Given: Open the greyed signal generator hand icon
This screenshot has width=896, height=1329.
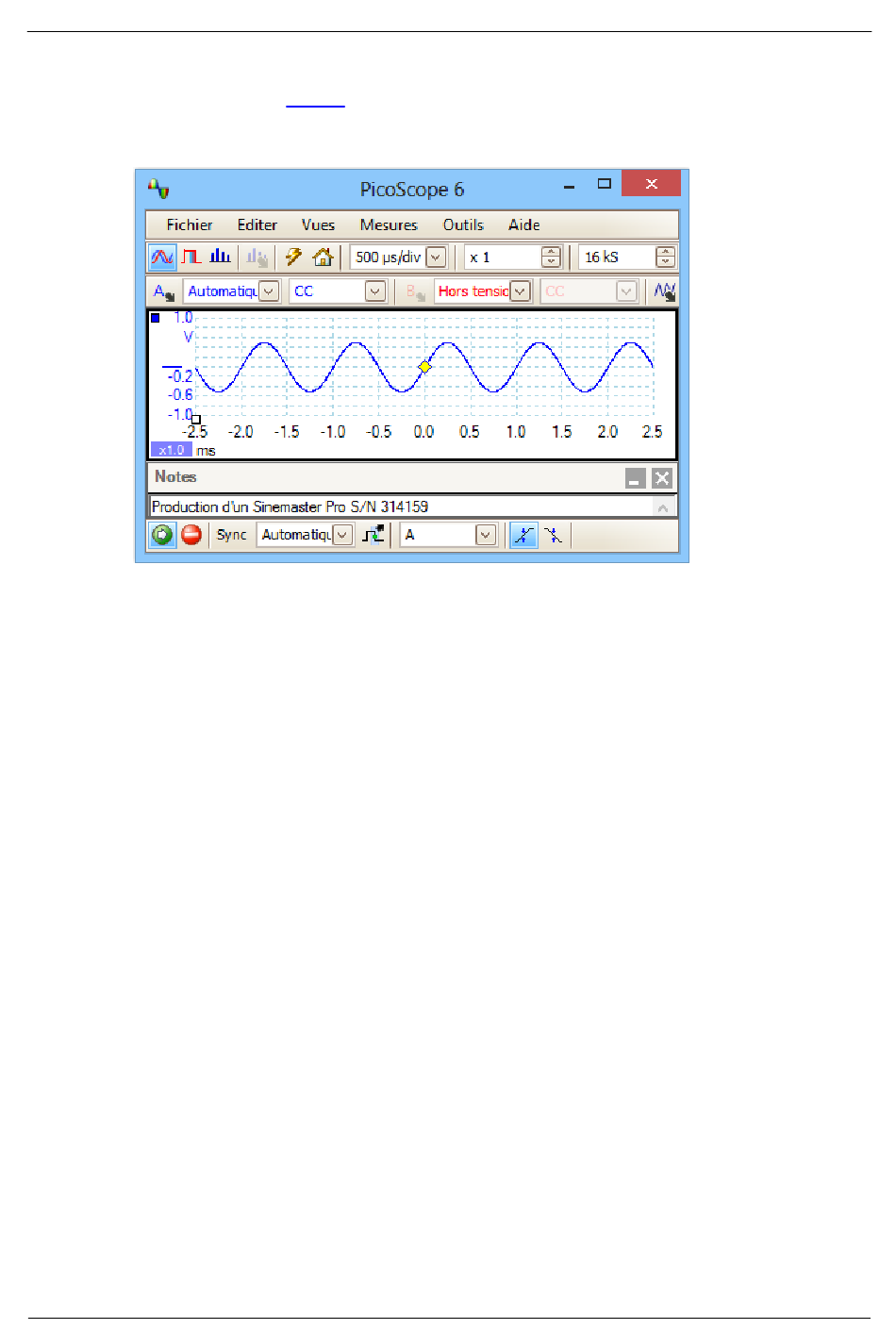Looking at the screenshot, I should pyautogui.click(x=257, y=257).
